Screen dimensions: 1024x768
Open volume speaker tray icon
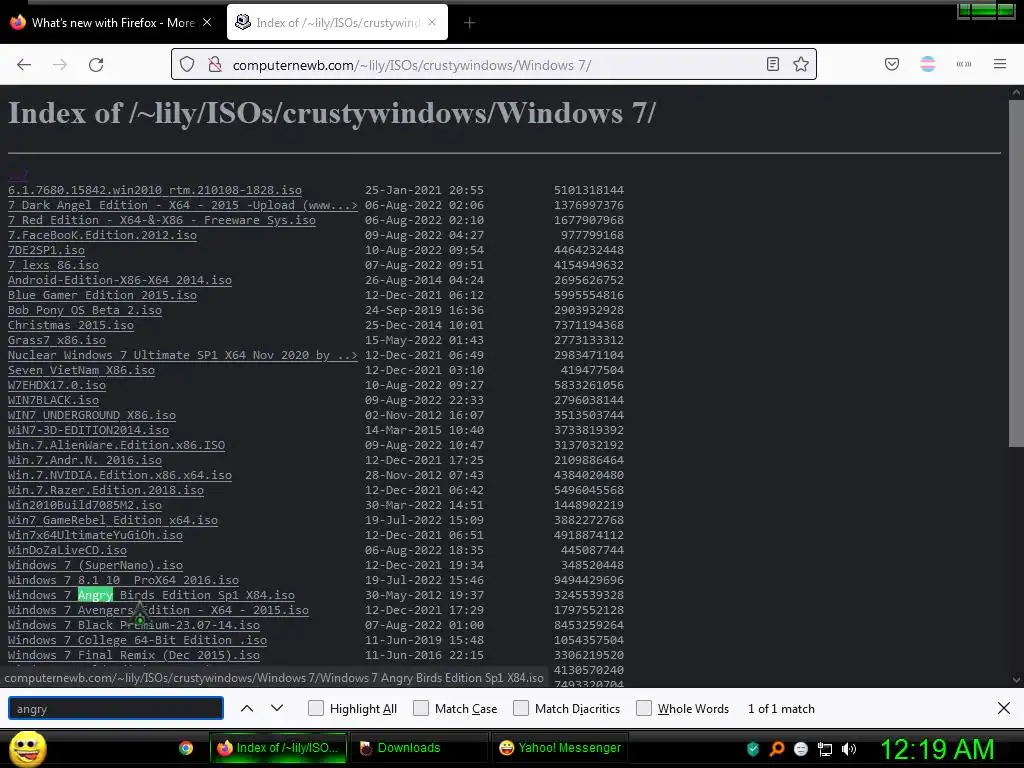[848, 749]
